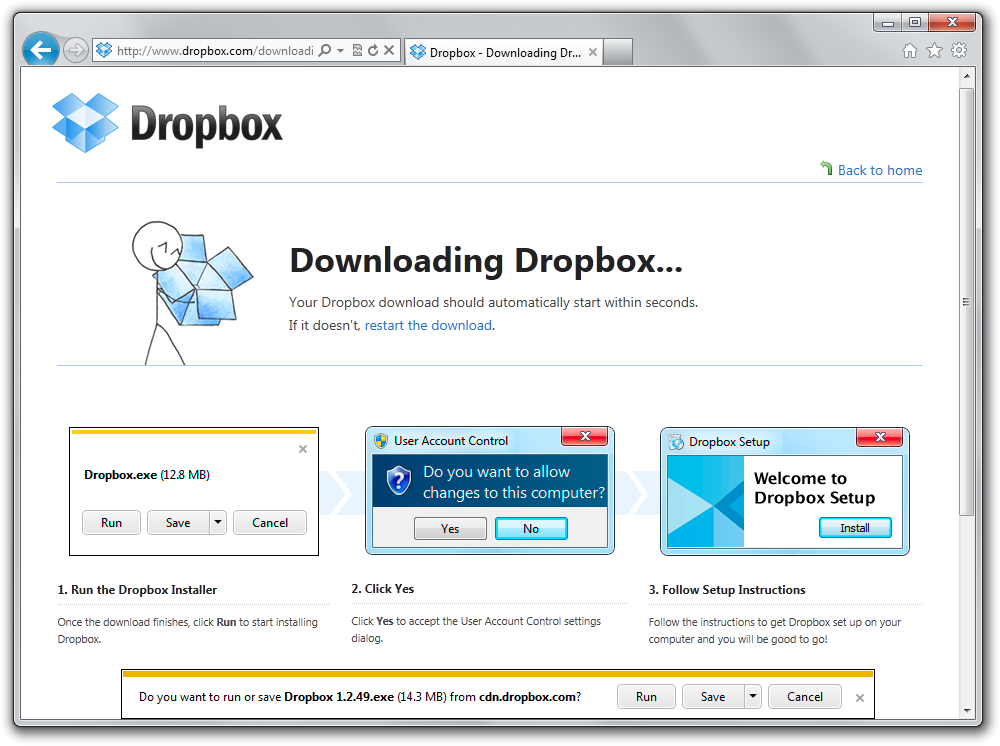
Task: Click 'Do you want to allow changes' text
Action: click(513, 482)
